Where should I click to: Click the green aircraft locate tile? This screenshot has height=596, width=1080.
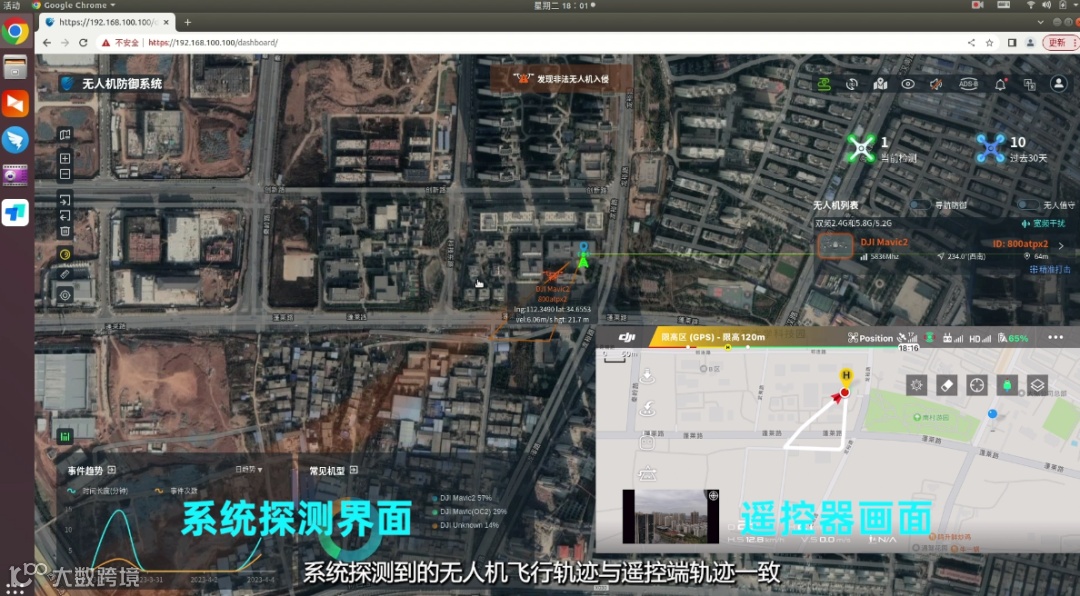(x=1007, y=385)
